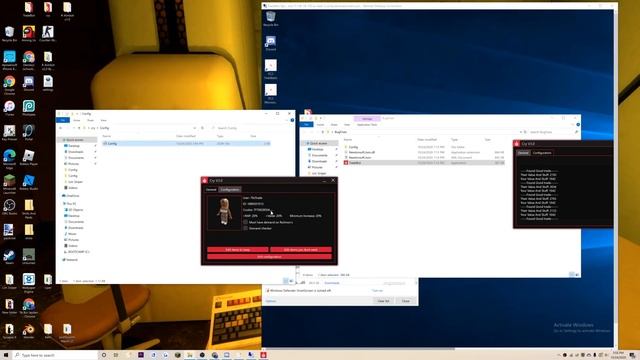Image resolution: width=640 pixels, height=360 pixels.
Task: Click the Search Config field
Action: click(251, 128)
